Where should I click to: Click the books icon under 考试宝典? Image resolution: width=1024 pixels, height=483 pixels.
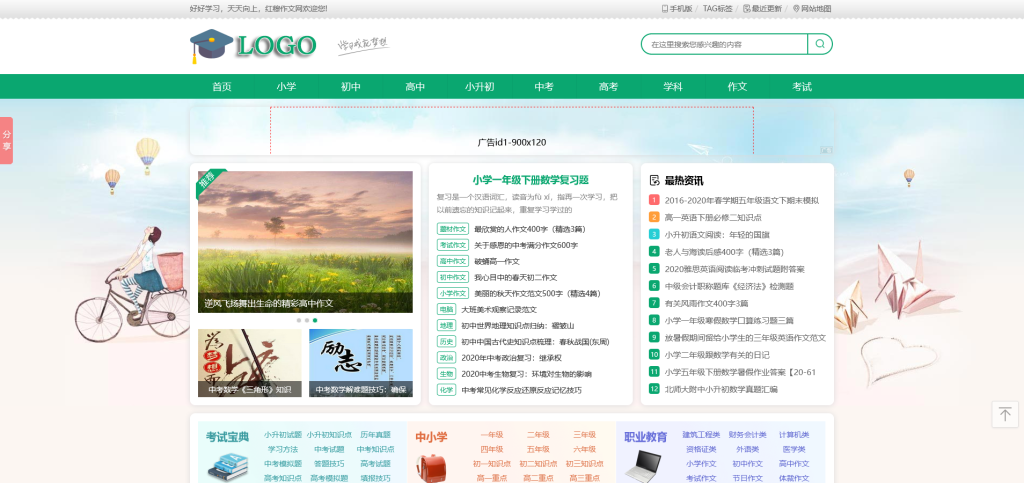tap(228, 464)
